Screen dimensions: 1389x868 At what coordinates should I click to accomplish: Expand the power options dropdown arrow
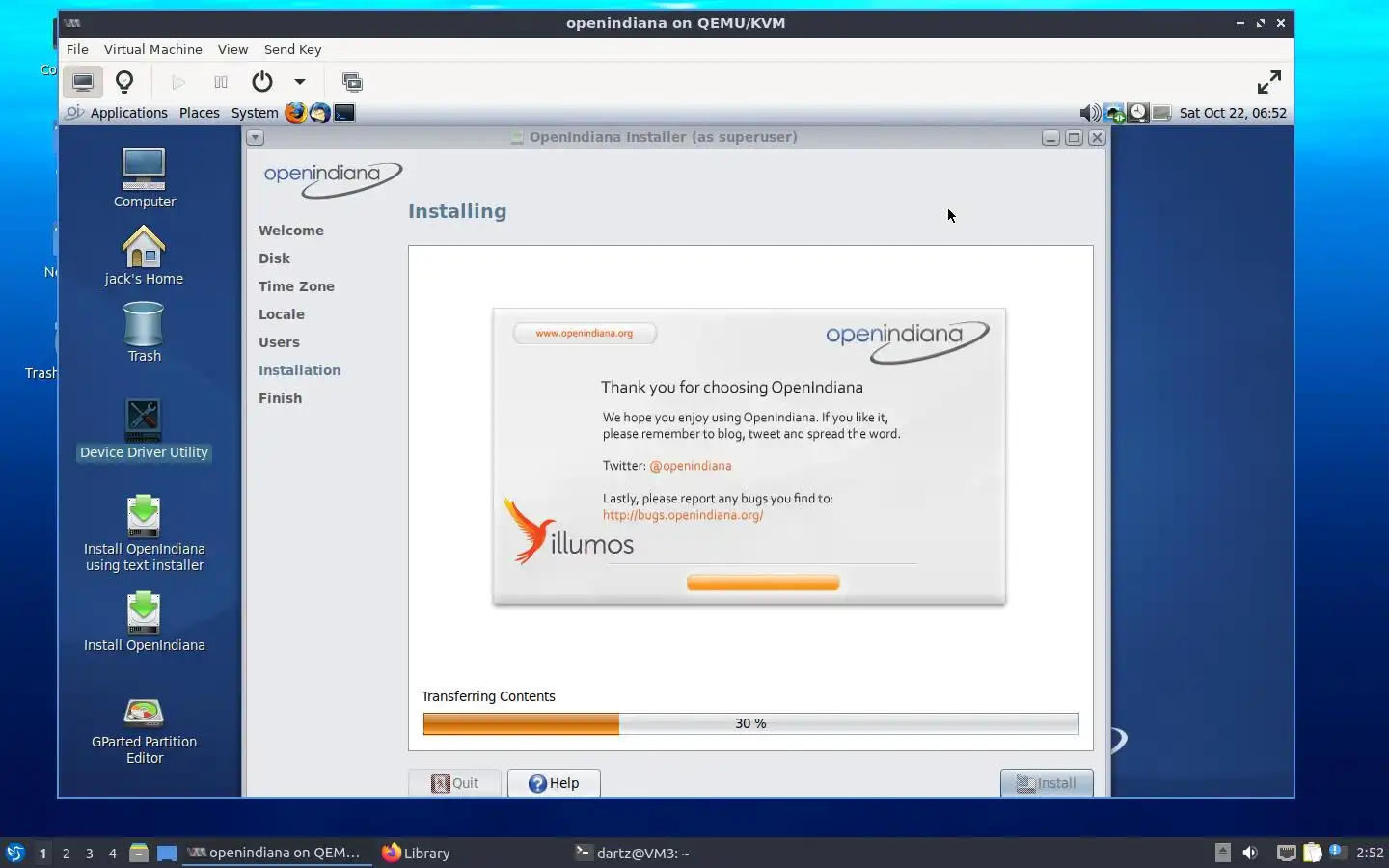pos(300,82)
